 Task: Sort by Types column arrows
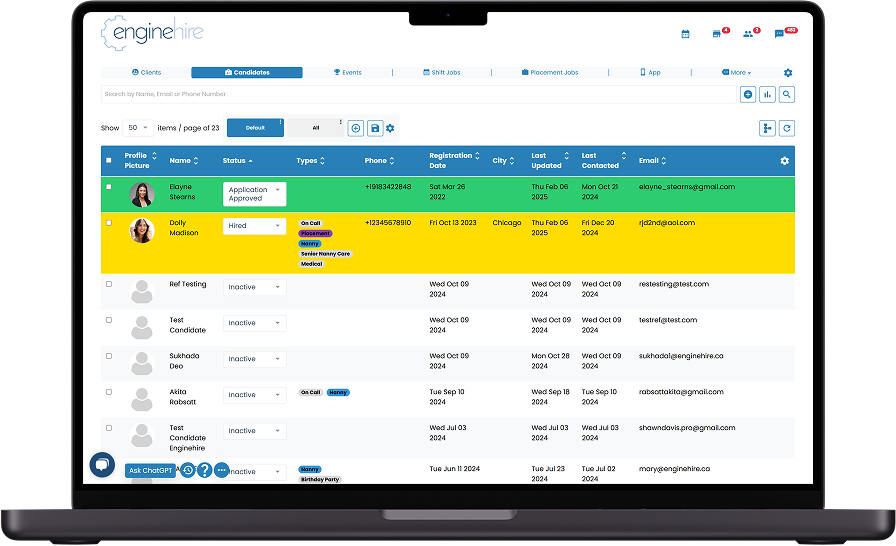point(322,161)
